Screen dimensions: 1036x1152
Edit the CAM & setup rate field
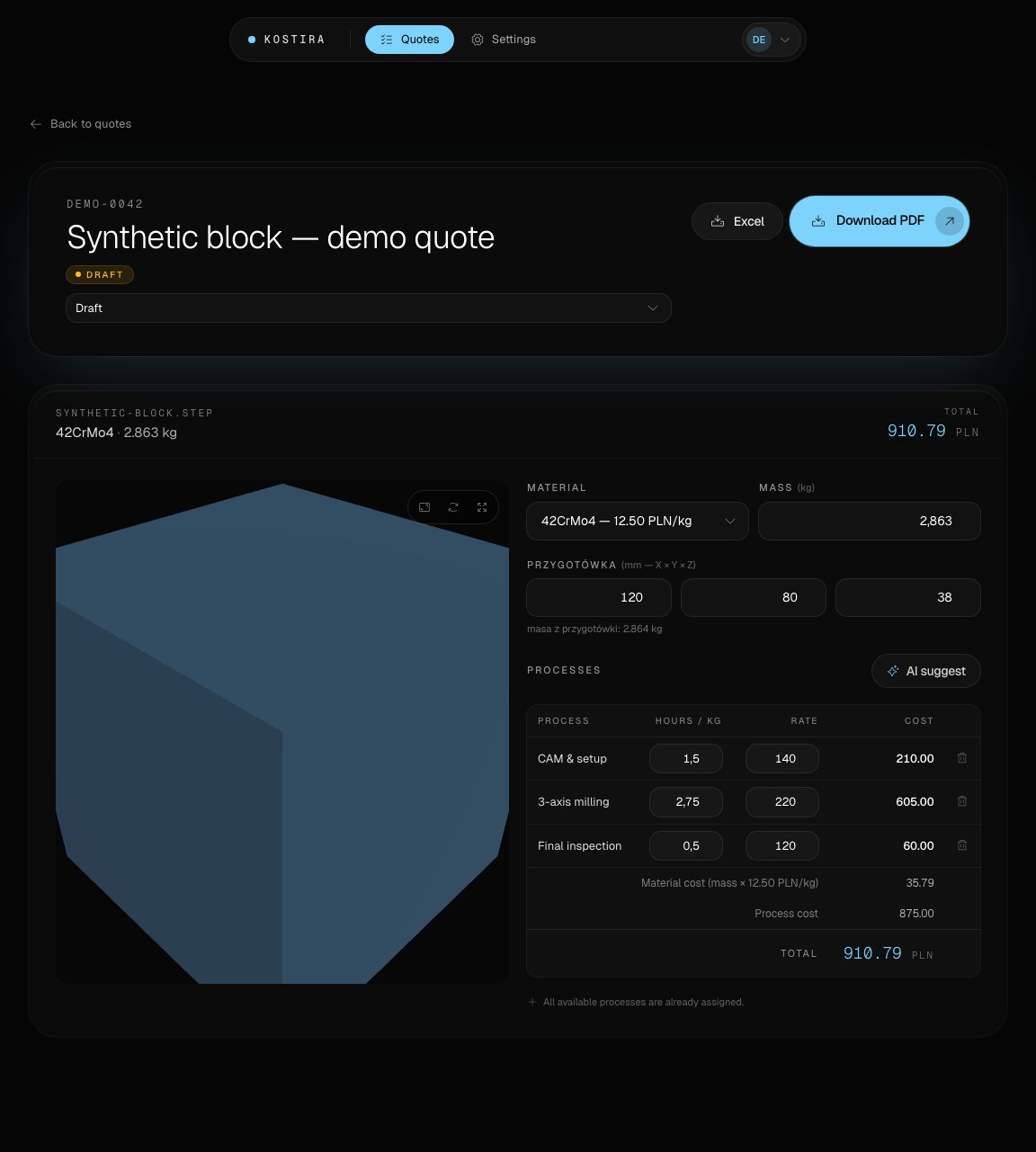point(782,758)
